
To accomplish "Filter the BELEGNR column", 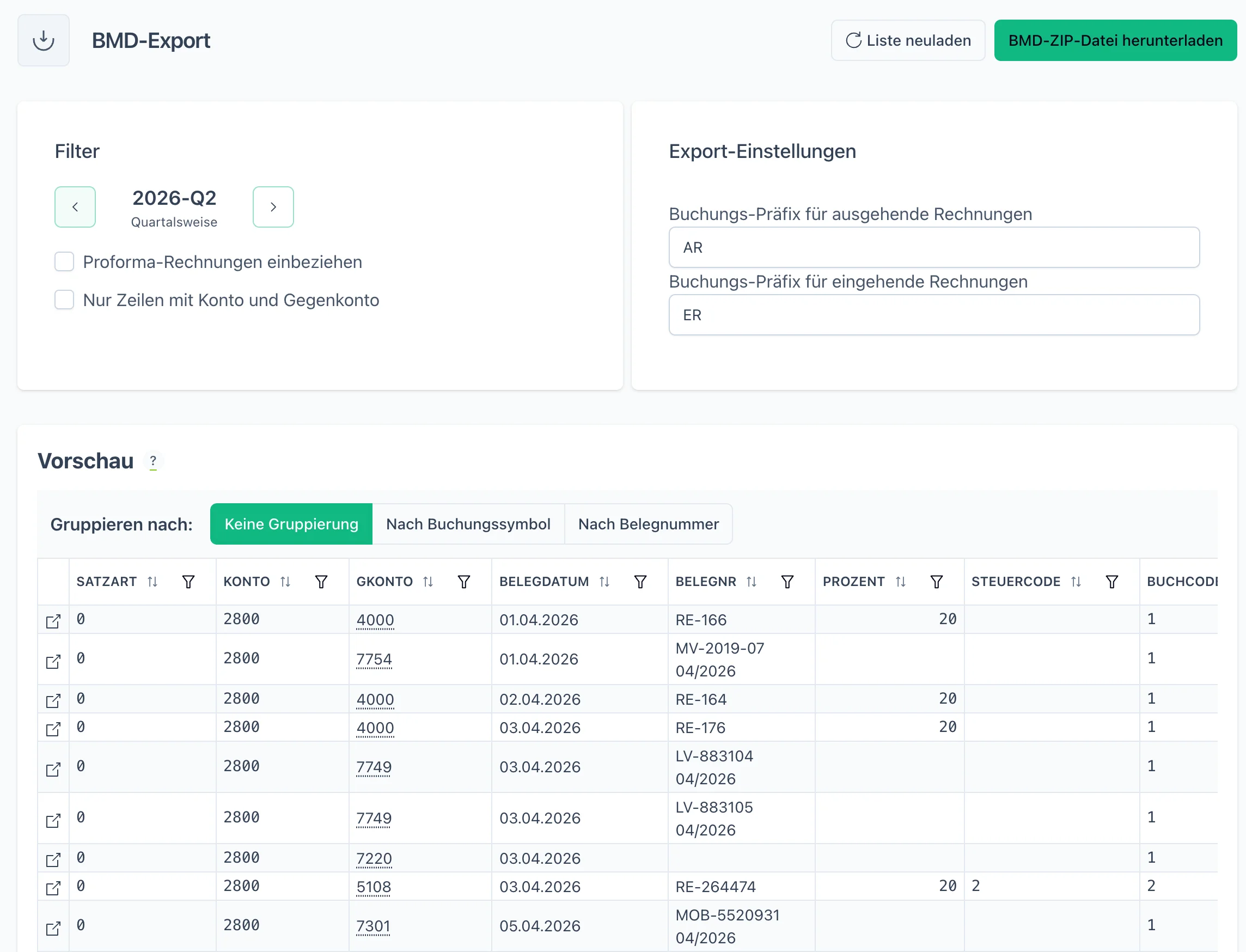I will coord(787,582).
